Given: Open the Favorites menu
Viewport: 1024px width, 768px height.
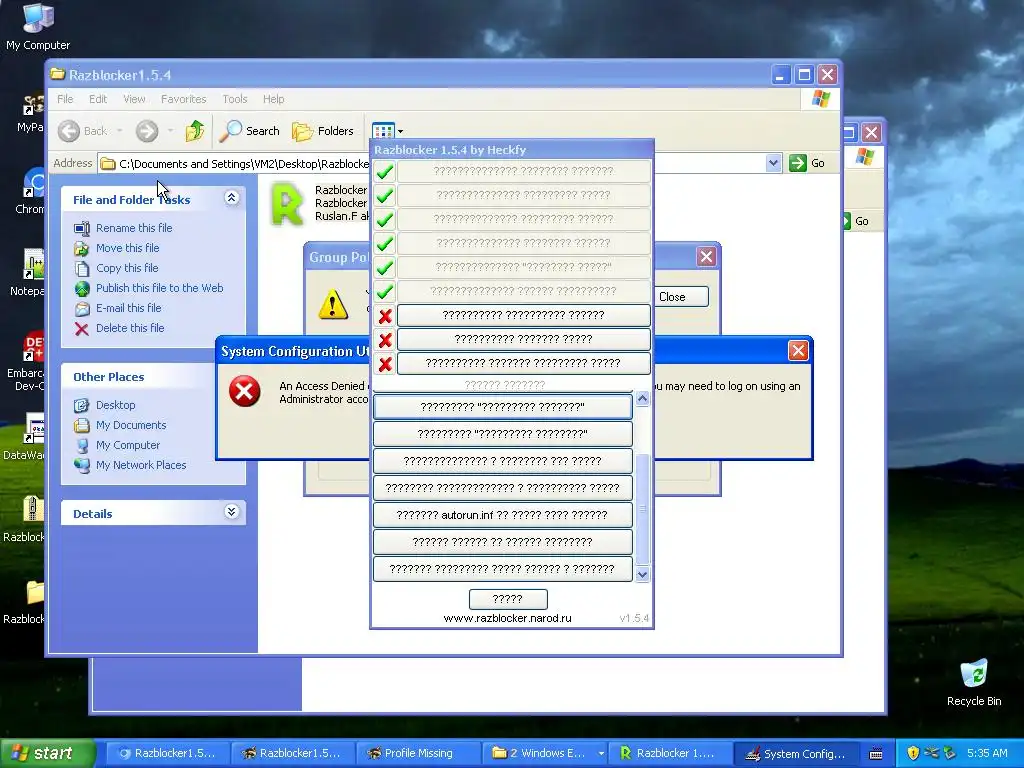Looking at the screenshot, I should [x=184, y=99].
